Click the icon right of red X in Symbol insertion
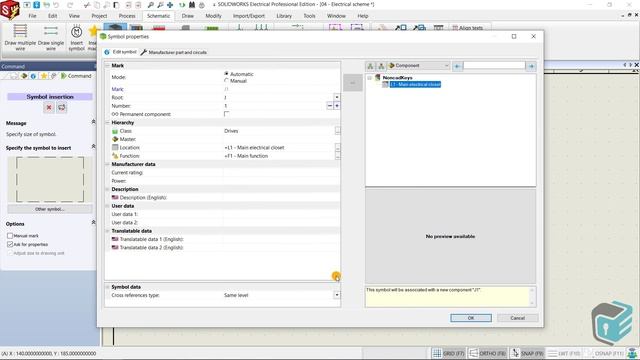The height and width of the screenshot is (360, 640). [x=62, y=107]
